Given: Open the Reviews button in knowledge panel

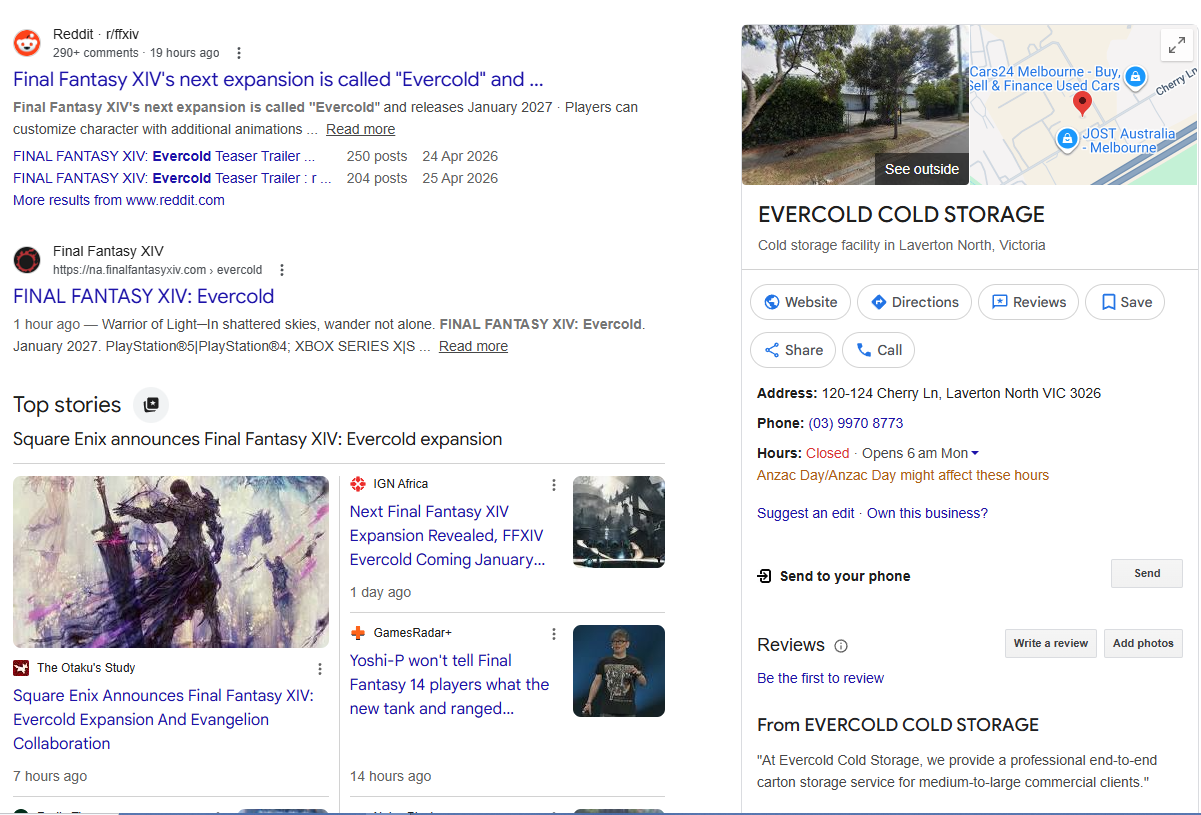Looking at the screenshot, I should coord(1028,302).
